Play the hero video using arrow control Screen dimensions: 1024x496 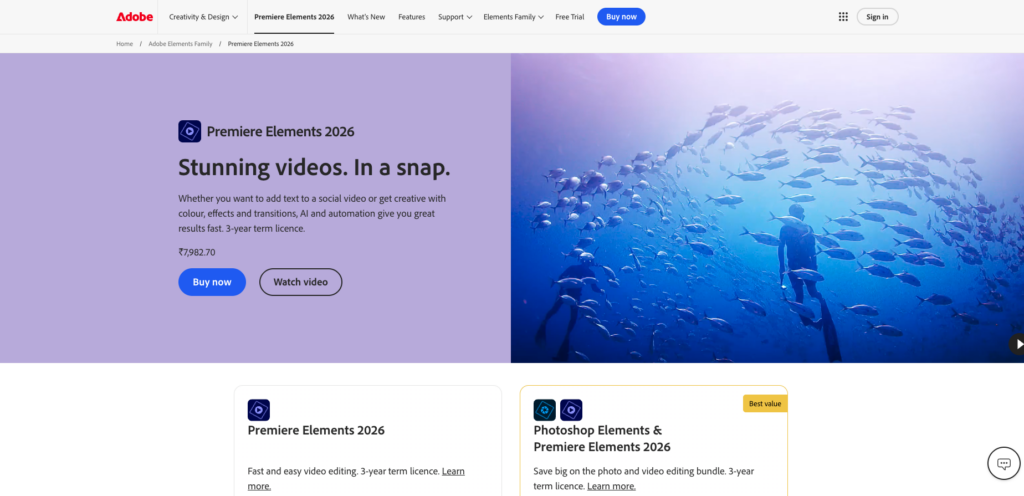click(1017, 344)
